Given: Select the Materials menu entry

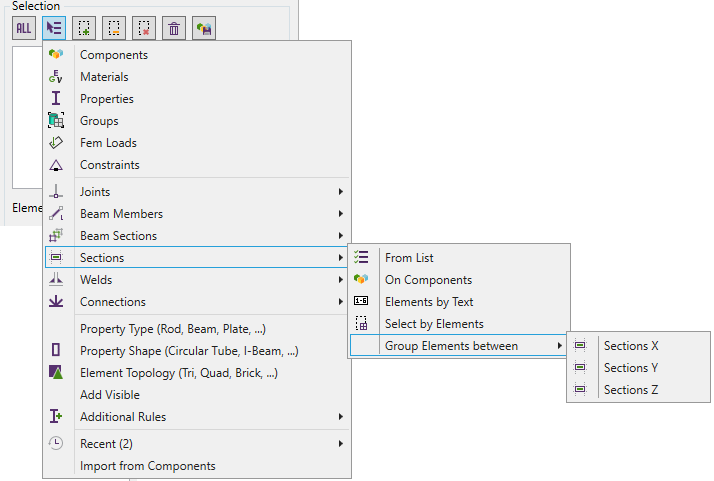Looking at the screenshot, I should (x=104, y=77).
